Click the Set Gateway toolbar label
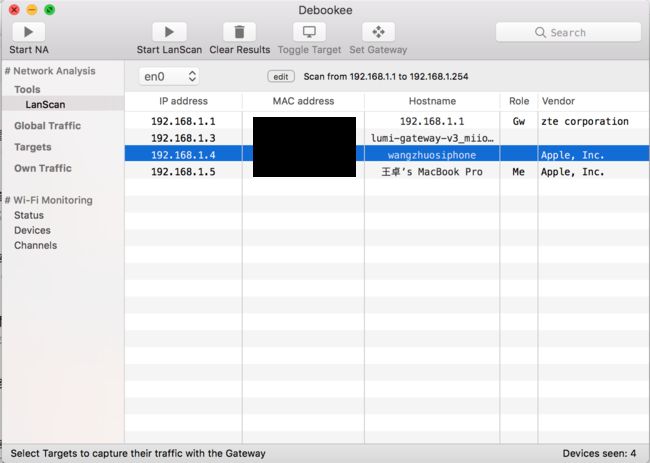This screenshot has width=650, height=463. (378, 50)
